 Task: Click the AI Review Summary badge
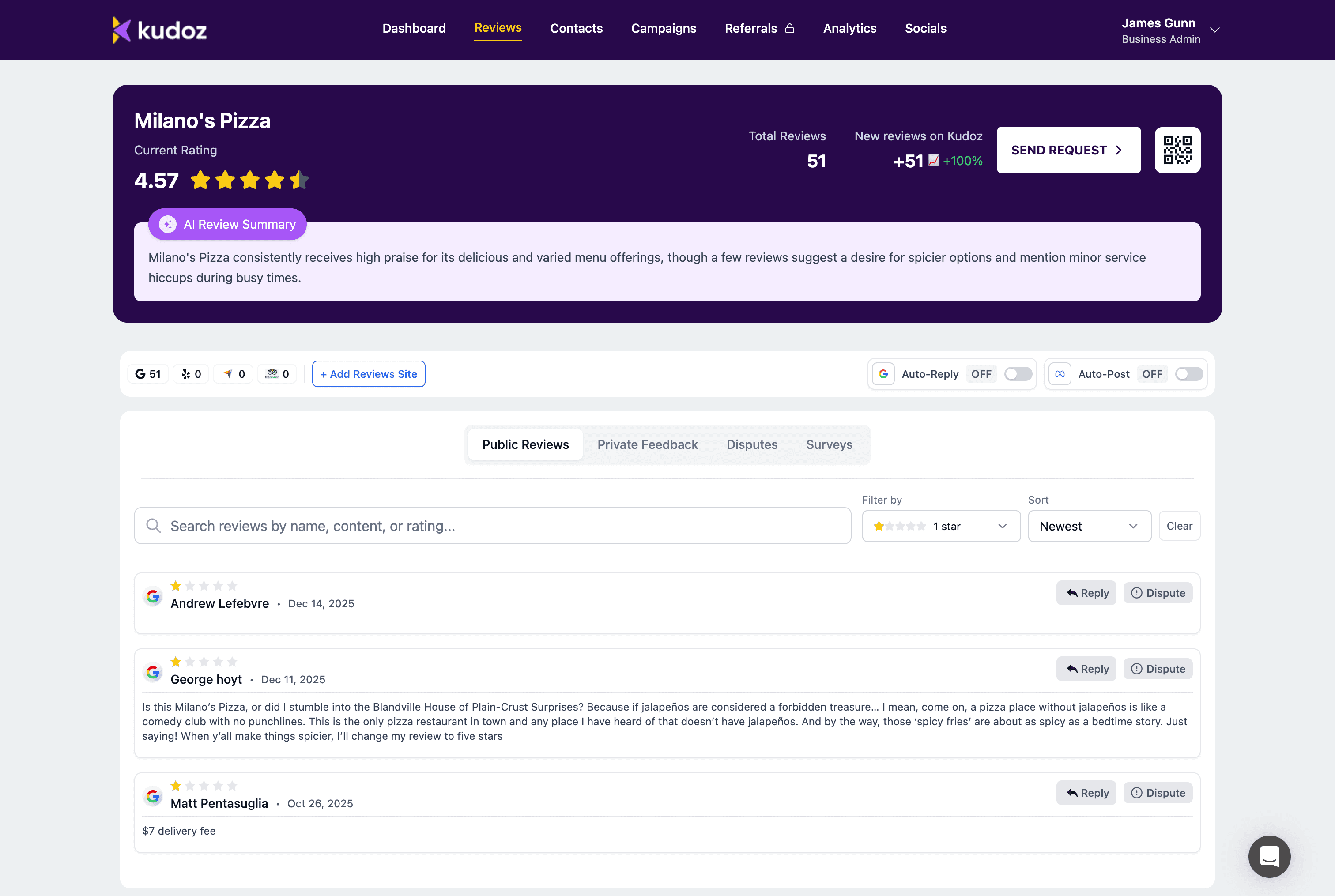click(227, 224)
